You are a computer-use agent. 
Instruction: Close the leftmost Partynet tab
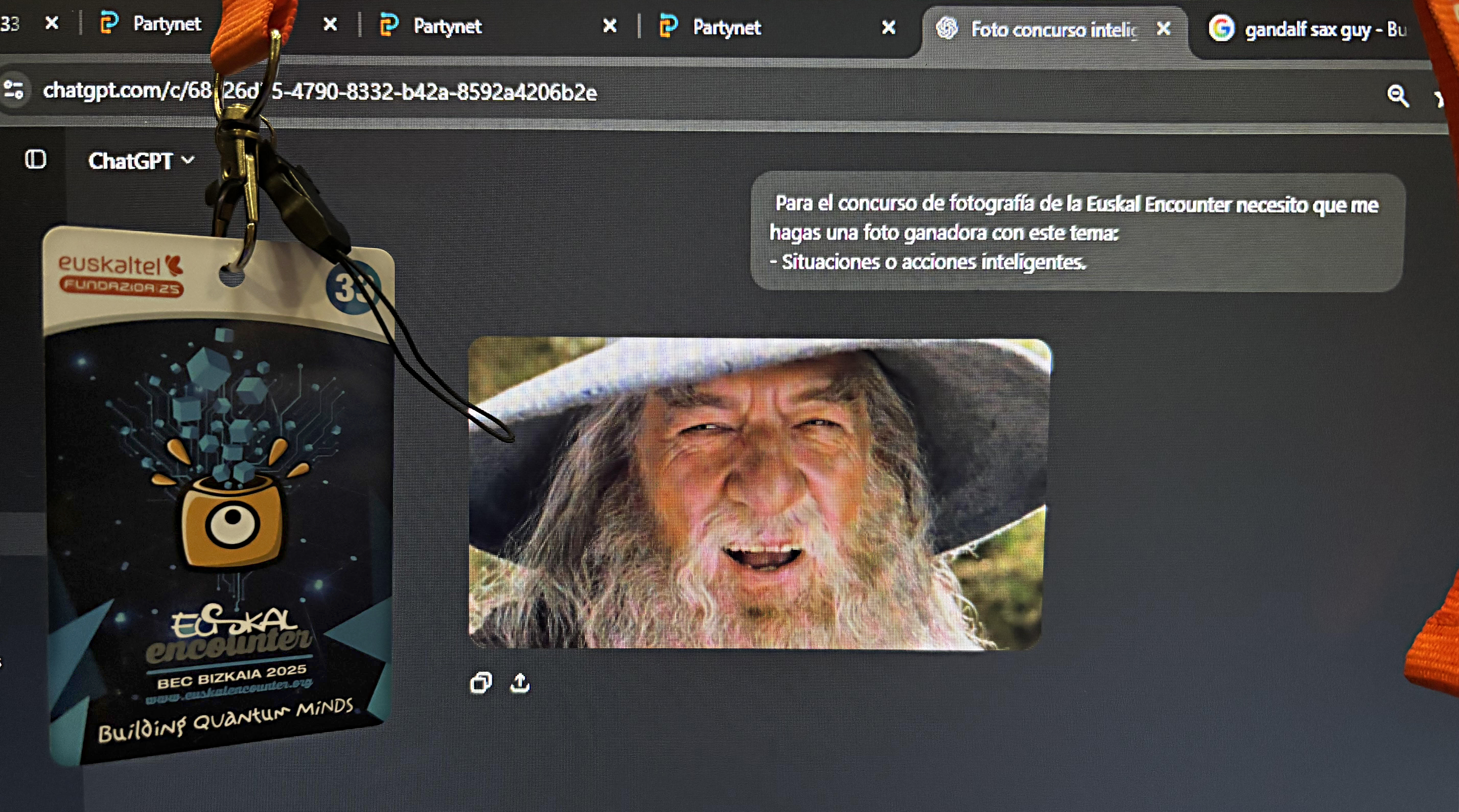click(330, 24)
